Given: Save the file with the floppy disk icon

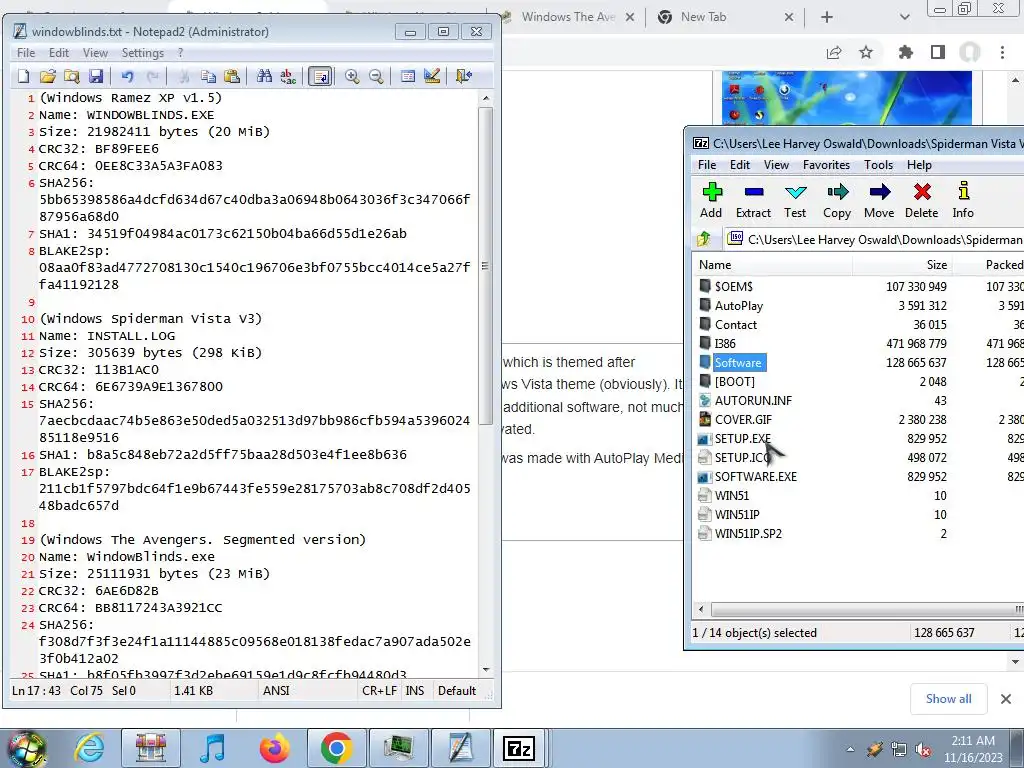Looking at the screenshot, I should pos(96,76).
